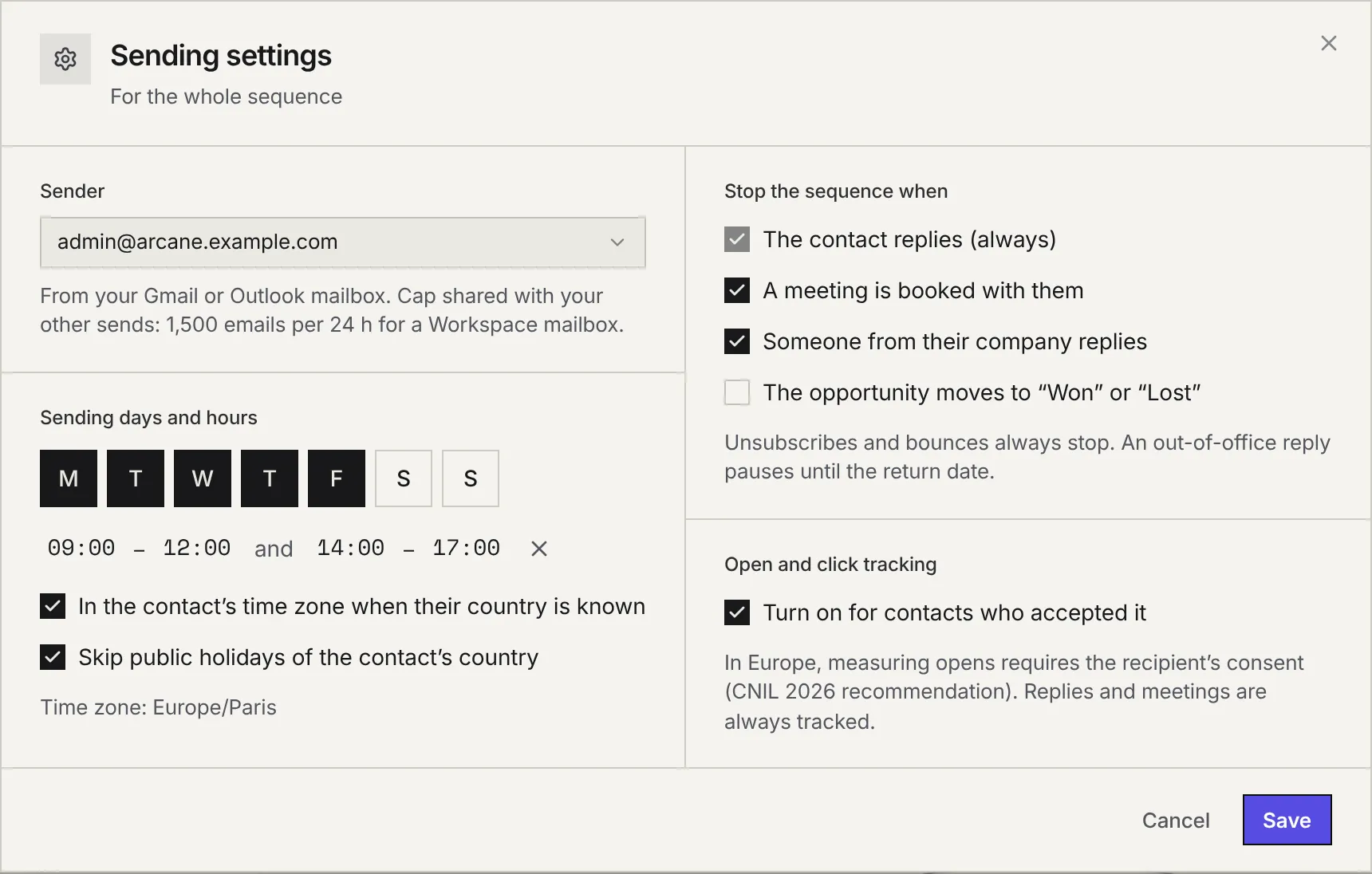Click 'The contact replies (always)' checkbox

coord(737,239)
